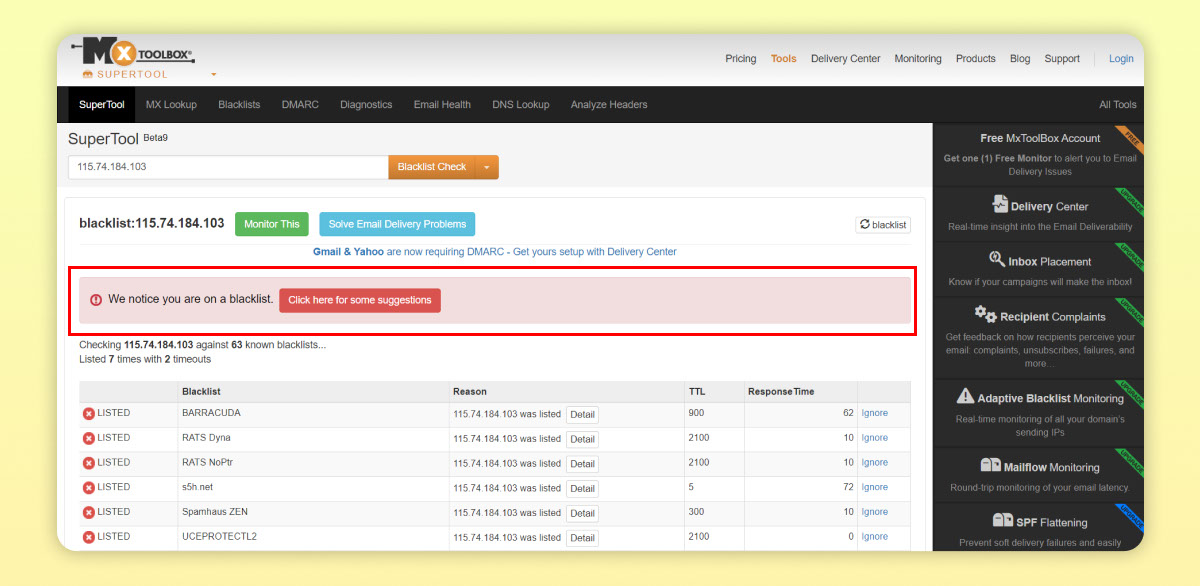Click Ignore for UCEPROTECTL2 row
This screenshot has width=1200, height=586.
[875, 537]
